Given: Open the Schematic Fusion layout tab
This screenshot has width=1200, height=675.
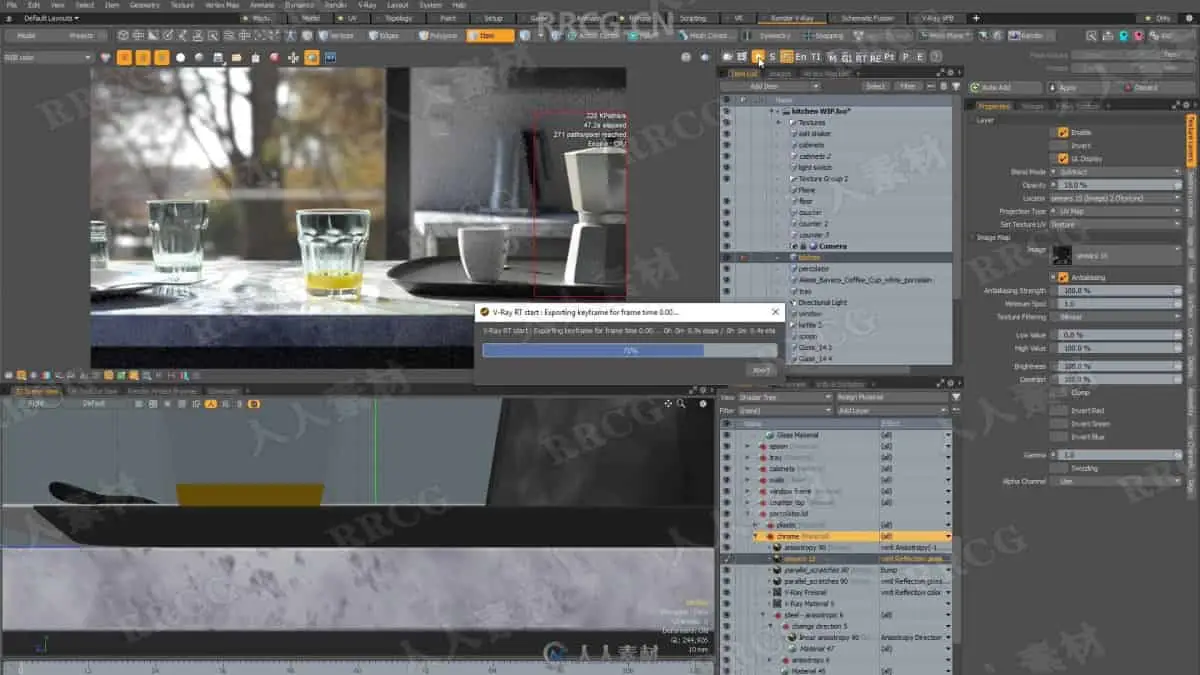Looking at the screenshot, I should point(866,18).
